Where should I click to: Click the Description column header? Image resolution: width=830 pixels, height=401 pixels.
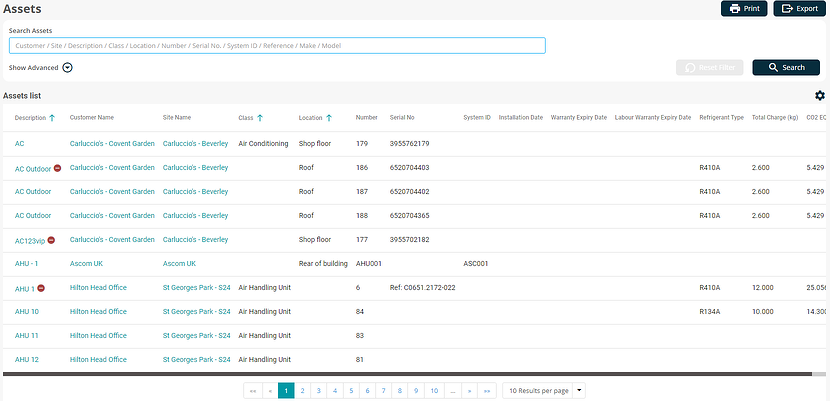point(30,118)
